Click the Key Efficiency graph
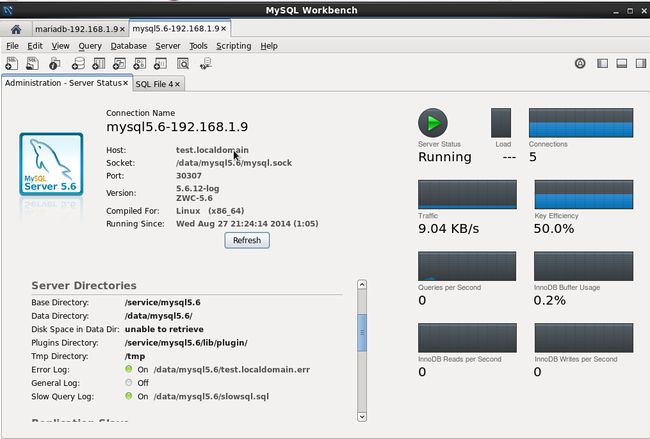Image resolution: width=650 pixels, height=439 pixels. [584, 194]
